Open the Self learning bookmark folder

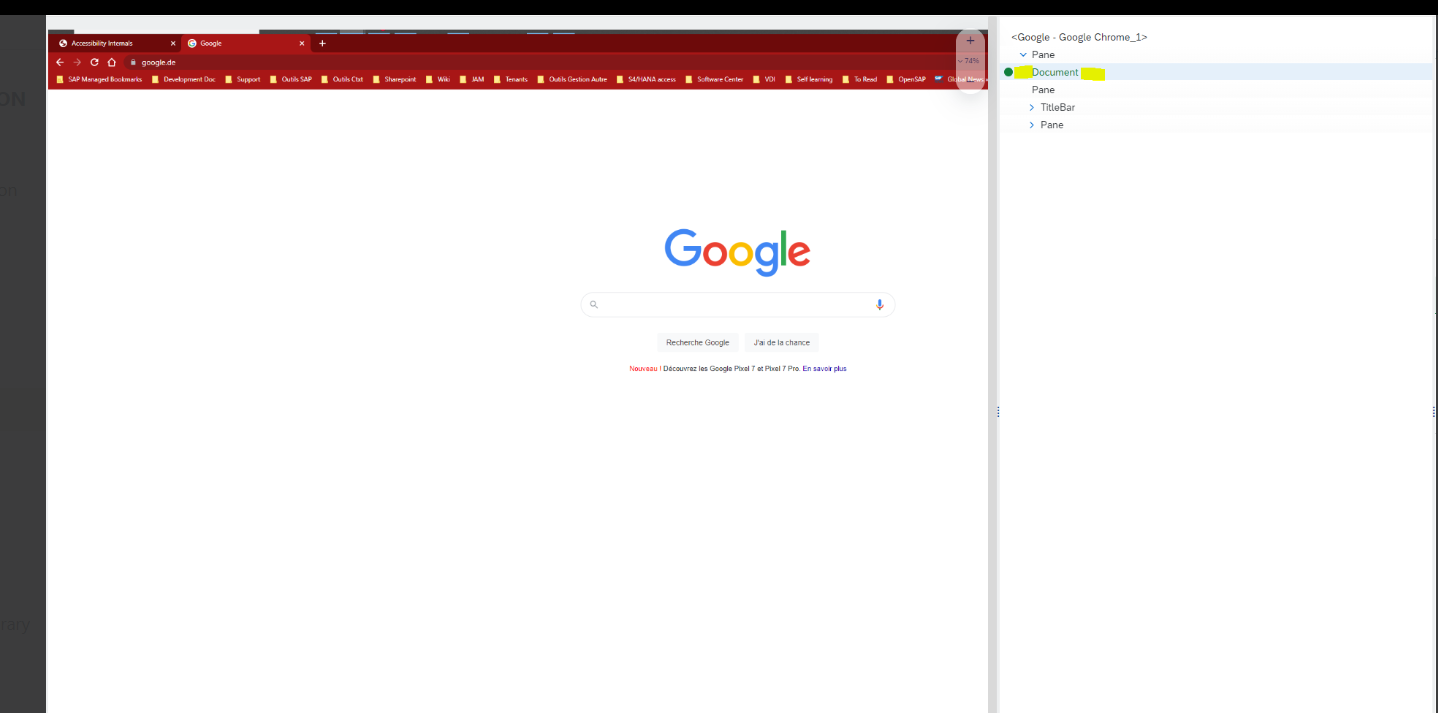(x=808, y=79)
